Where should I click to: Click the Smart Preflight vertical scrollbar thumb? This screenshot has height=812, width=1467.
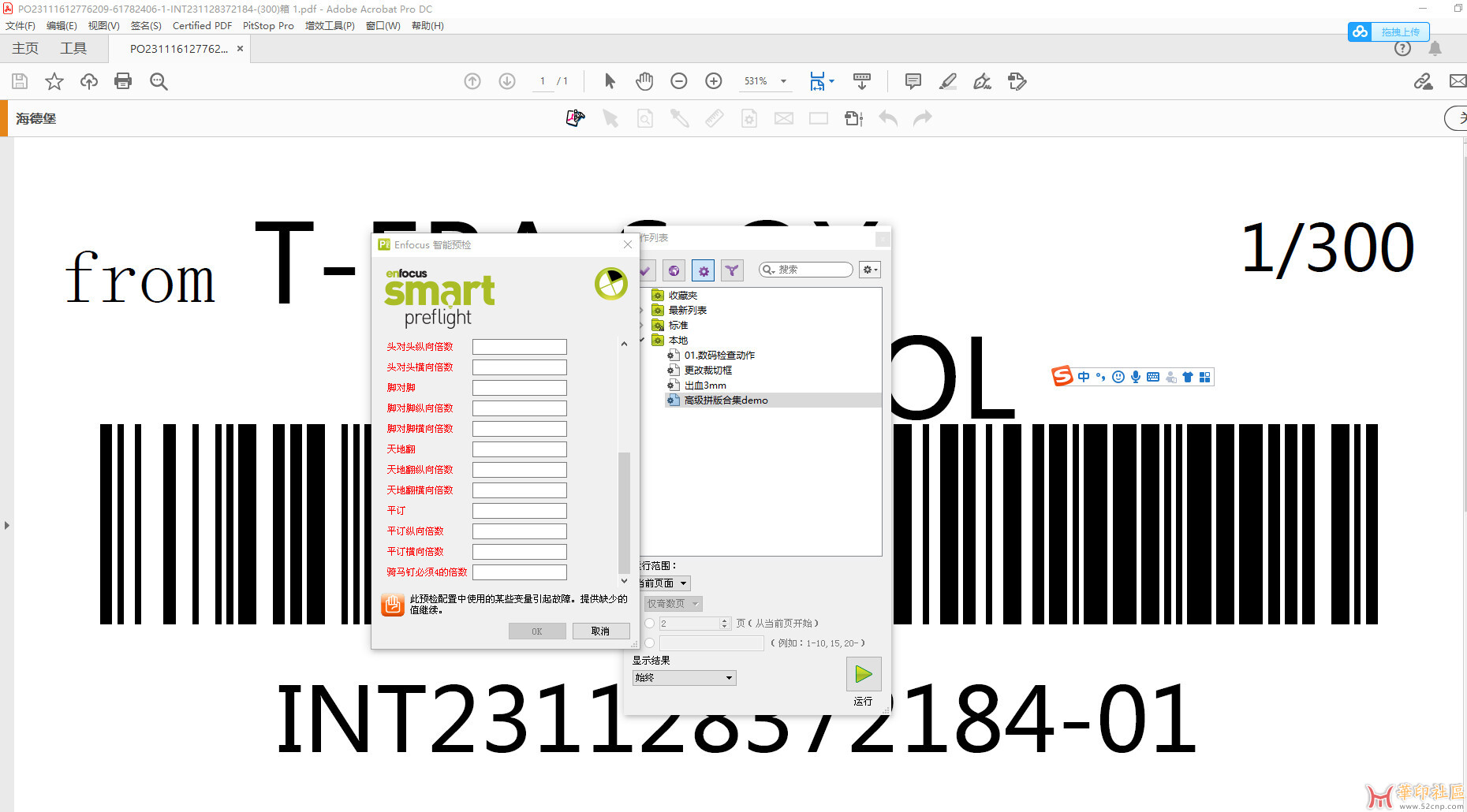click(624, 512)
